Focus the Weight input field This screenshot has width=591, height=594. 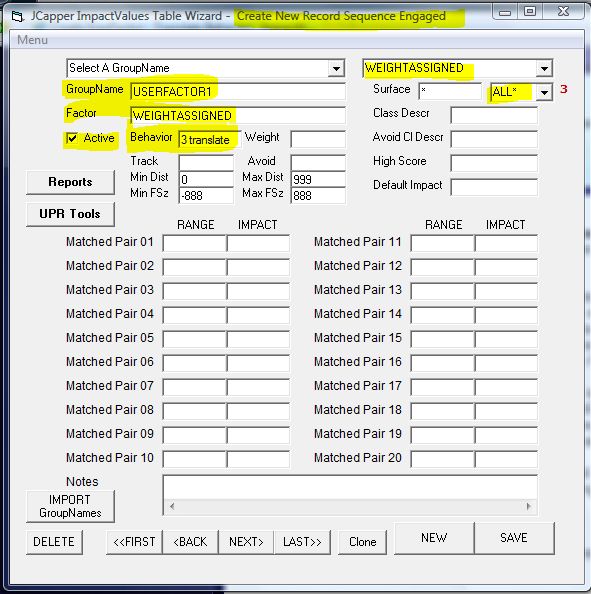click(318, 139)
